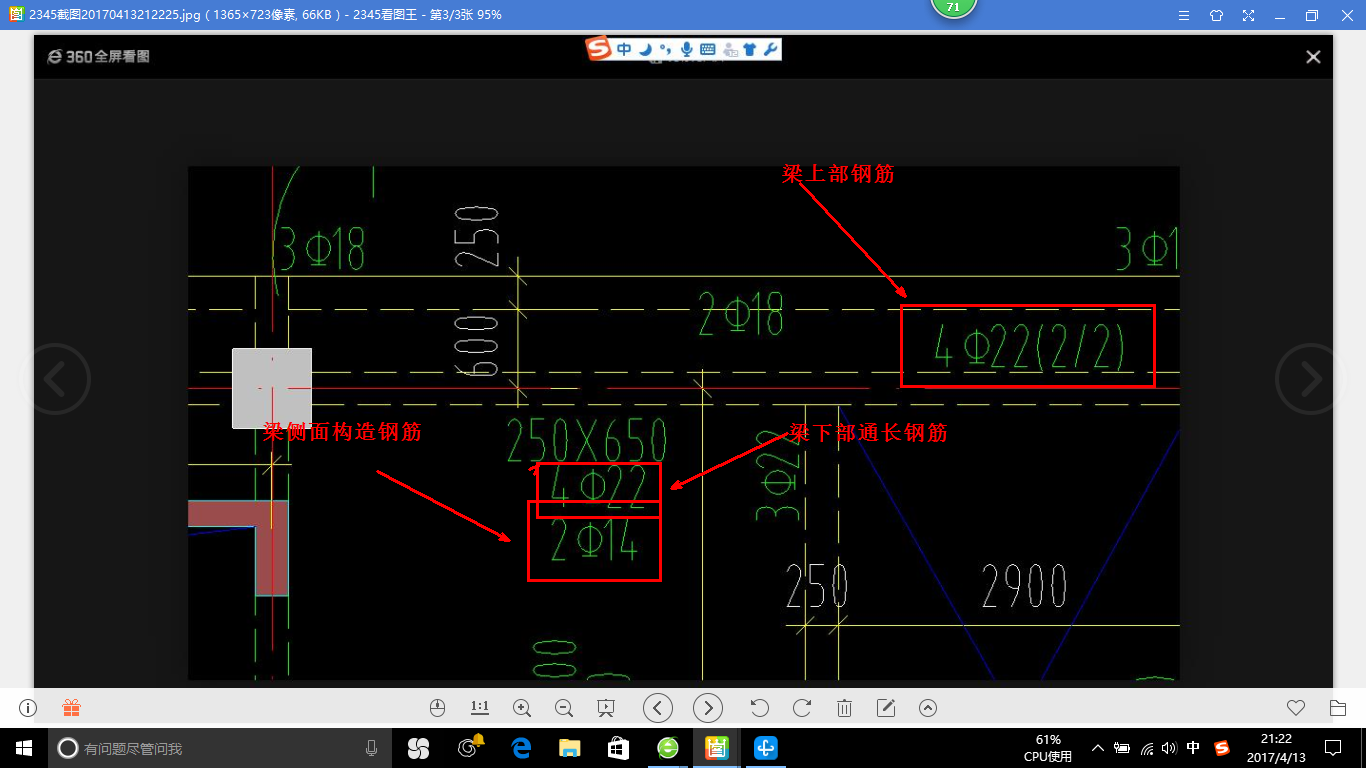Image resolution: width=1366 pixels, height=768 pixels.
Task: Show image at 1:1 actual size
Action: (x=480, y=708)
